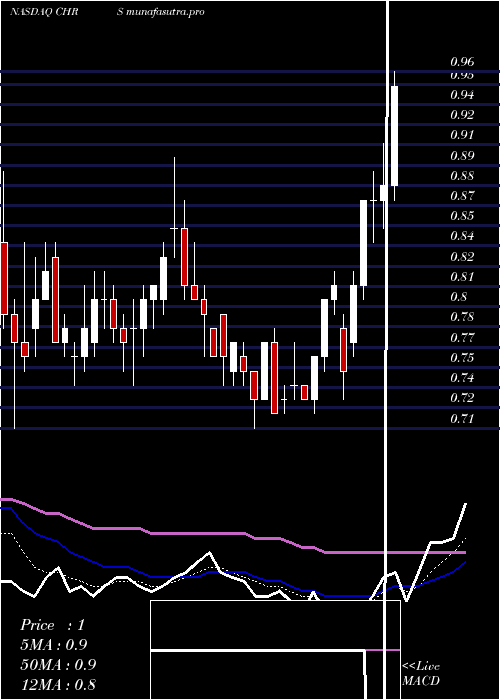The height and width of the screenshot is (700, 500).
Task: Click the 0.94 price axis label
Action: tap(462, 95)
